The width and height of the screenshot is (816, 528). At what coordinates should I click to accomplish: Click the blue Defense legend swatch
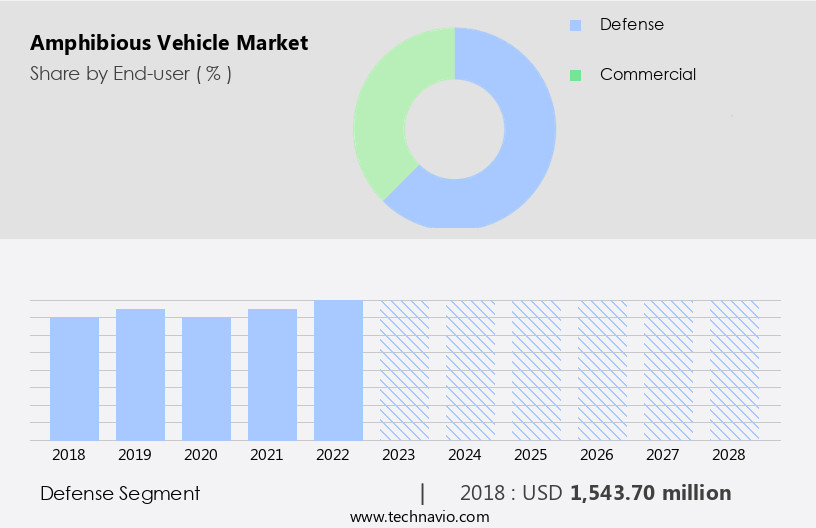574,25
